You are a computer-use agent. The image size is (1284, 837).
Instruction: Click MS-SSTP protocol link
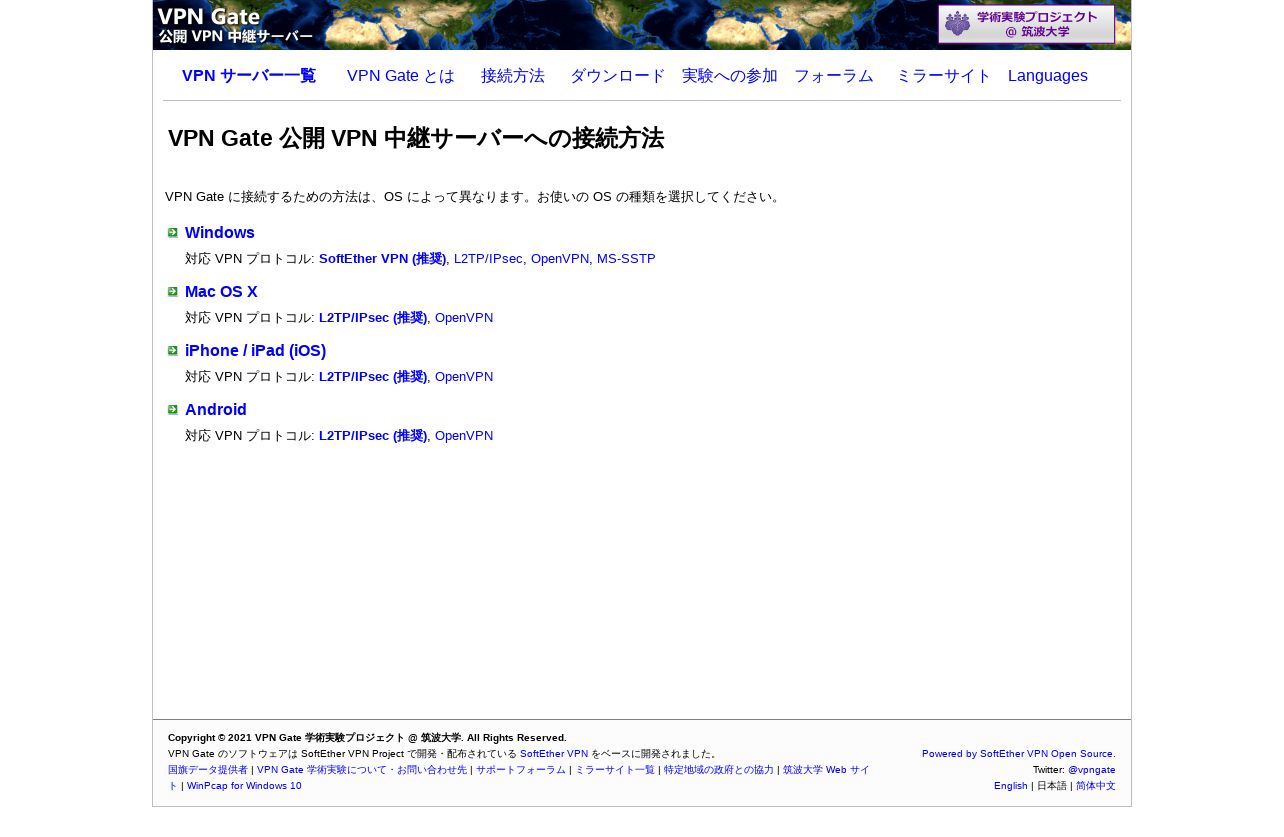point(626,259)
